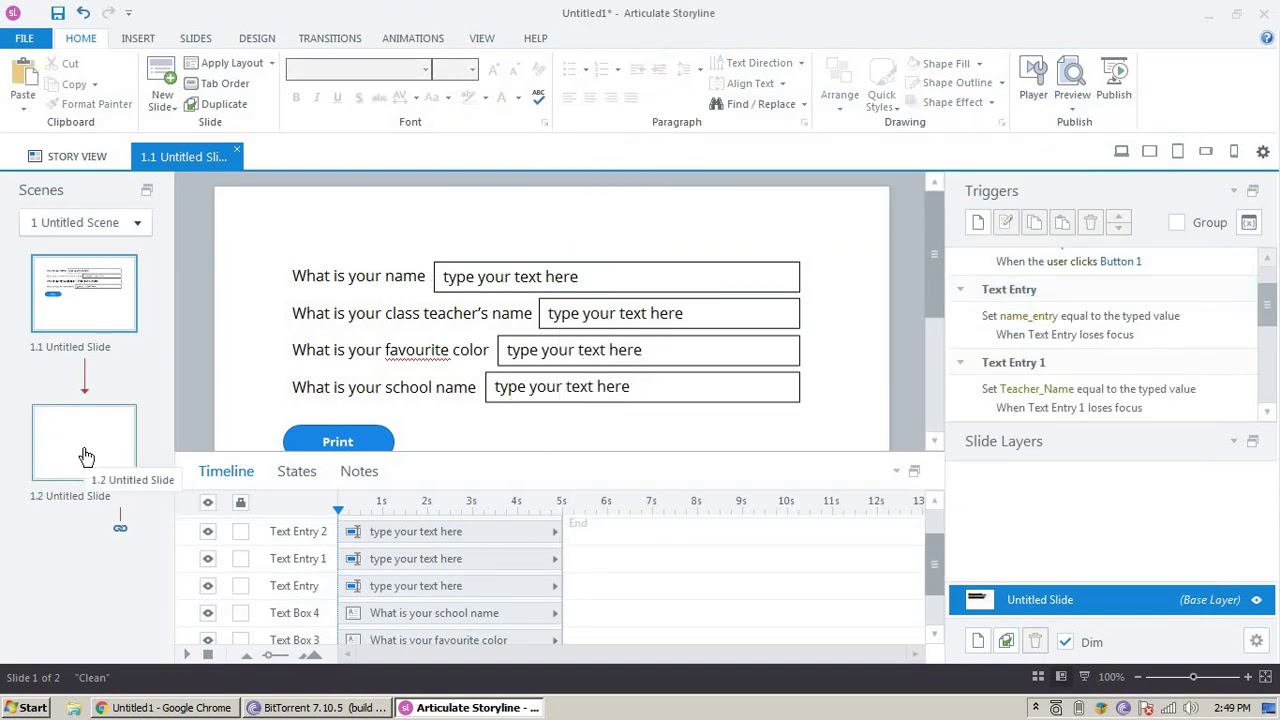This screenshot has height=720, width=1280.
Task: Toggle the Group triggers checkbox
Action: pyautogui.click(x=1177, y=223)
